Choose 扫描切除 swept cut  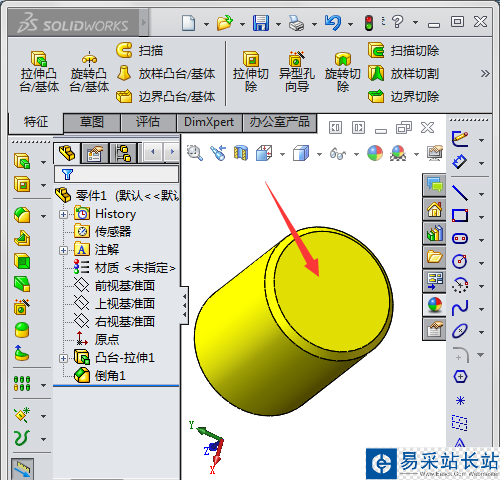404,51
